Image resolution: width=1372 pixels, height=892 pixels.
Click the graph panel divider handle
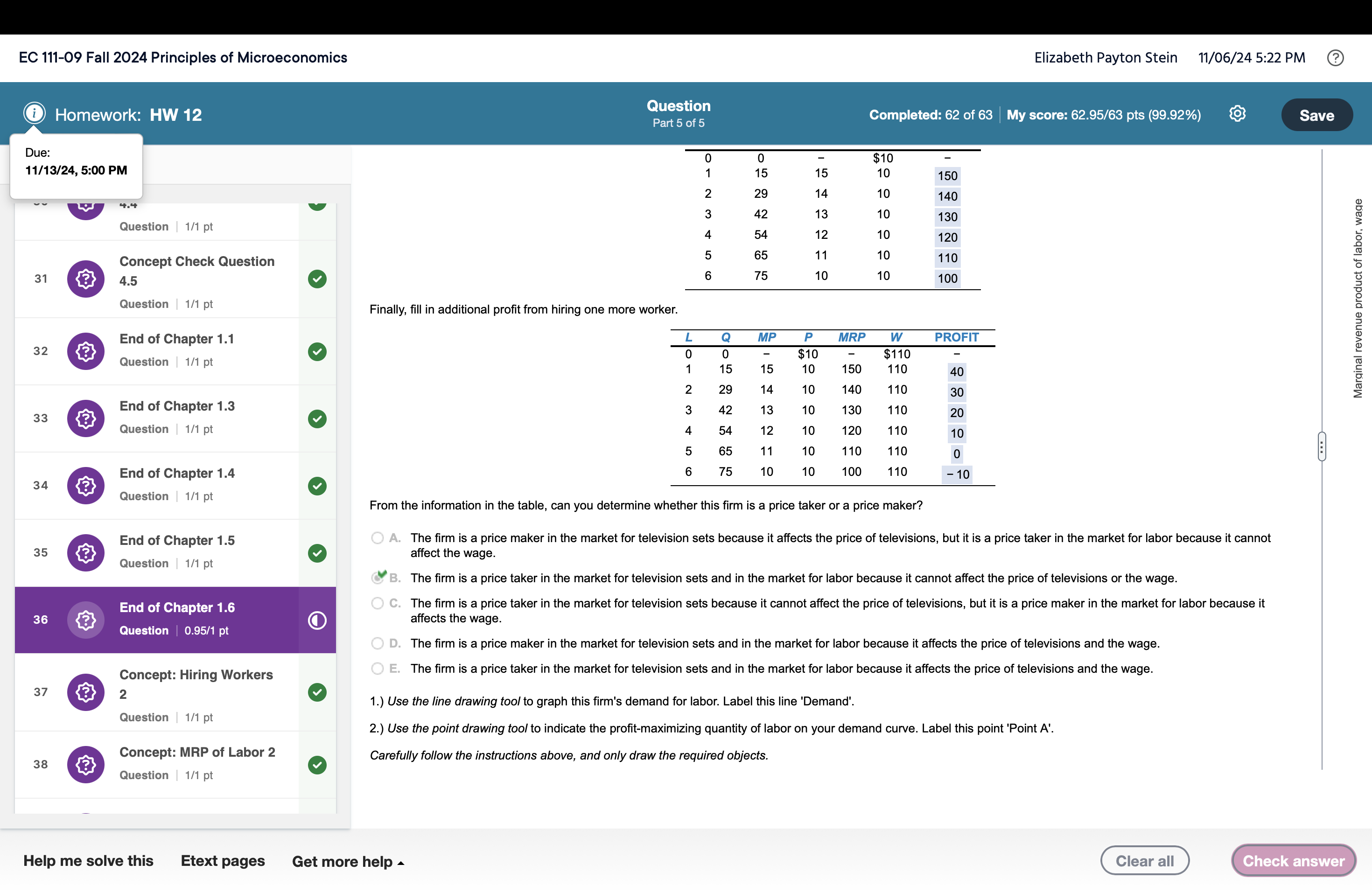[x=1321, y=446]
